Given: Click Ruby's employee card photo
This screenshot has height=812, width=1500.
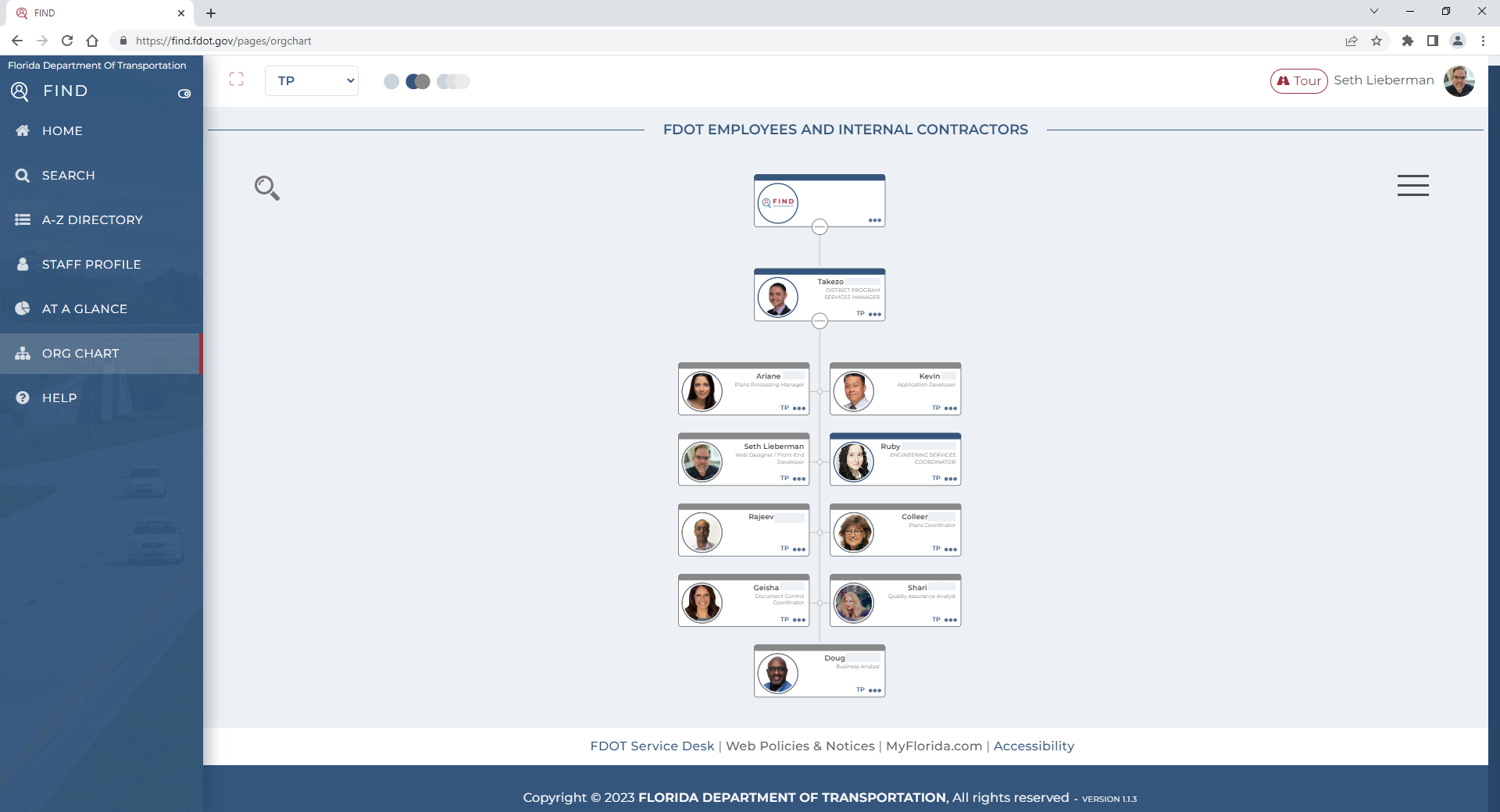Looking at the screenshot, I should tap(854, 461).
